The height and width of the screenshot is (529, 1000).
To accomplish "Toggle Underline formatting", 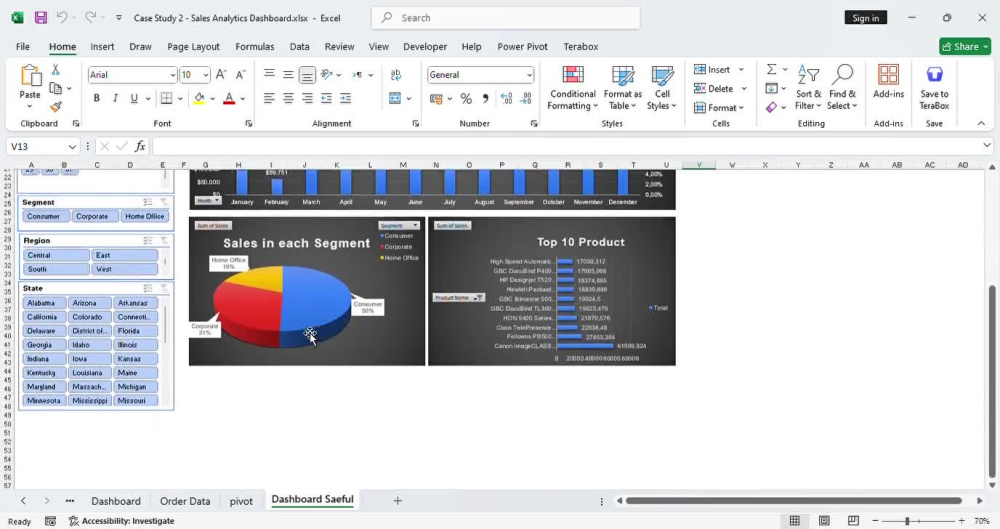I will (x=134, y=98).
